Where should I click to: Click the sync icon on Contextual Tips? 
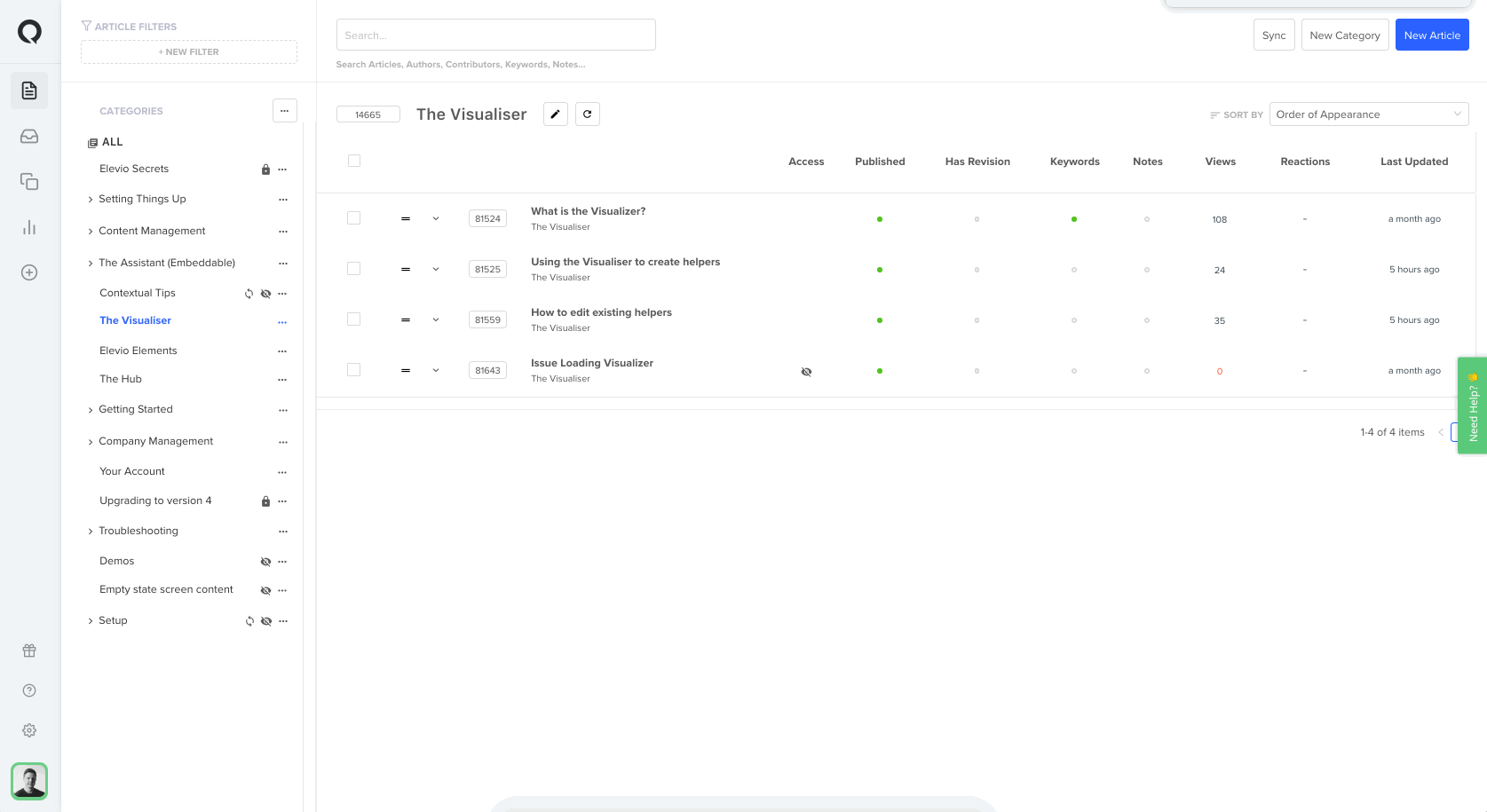point(249,294)
